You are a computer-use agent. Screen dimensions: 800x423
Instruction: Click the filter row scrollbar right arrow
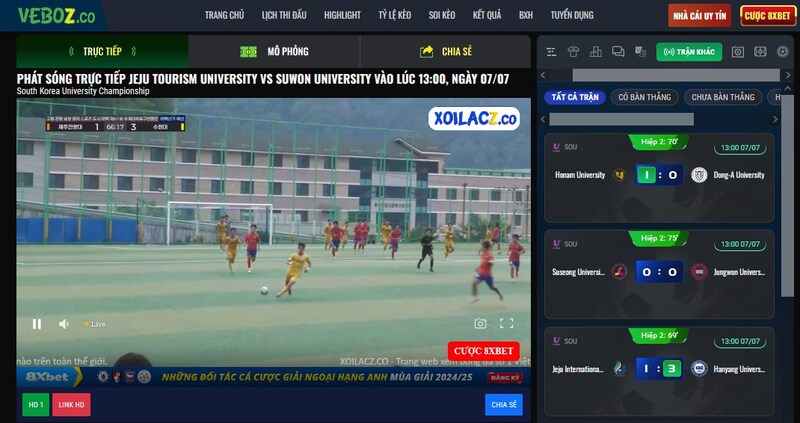[776, 119]
